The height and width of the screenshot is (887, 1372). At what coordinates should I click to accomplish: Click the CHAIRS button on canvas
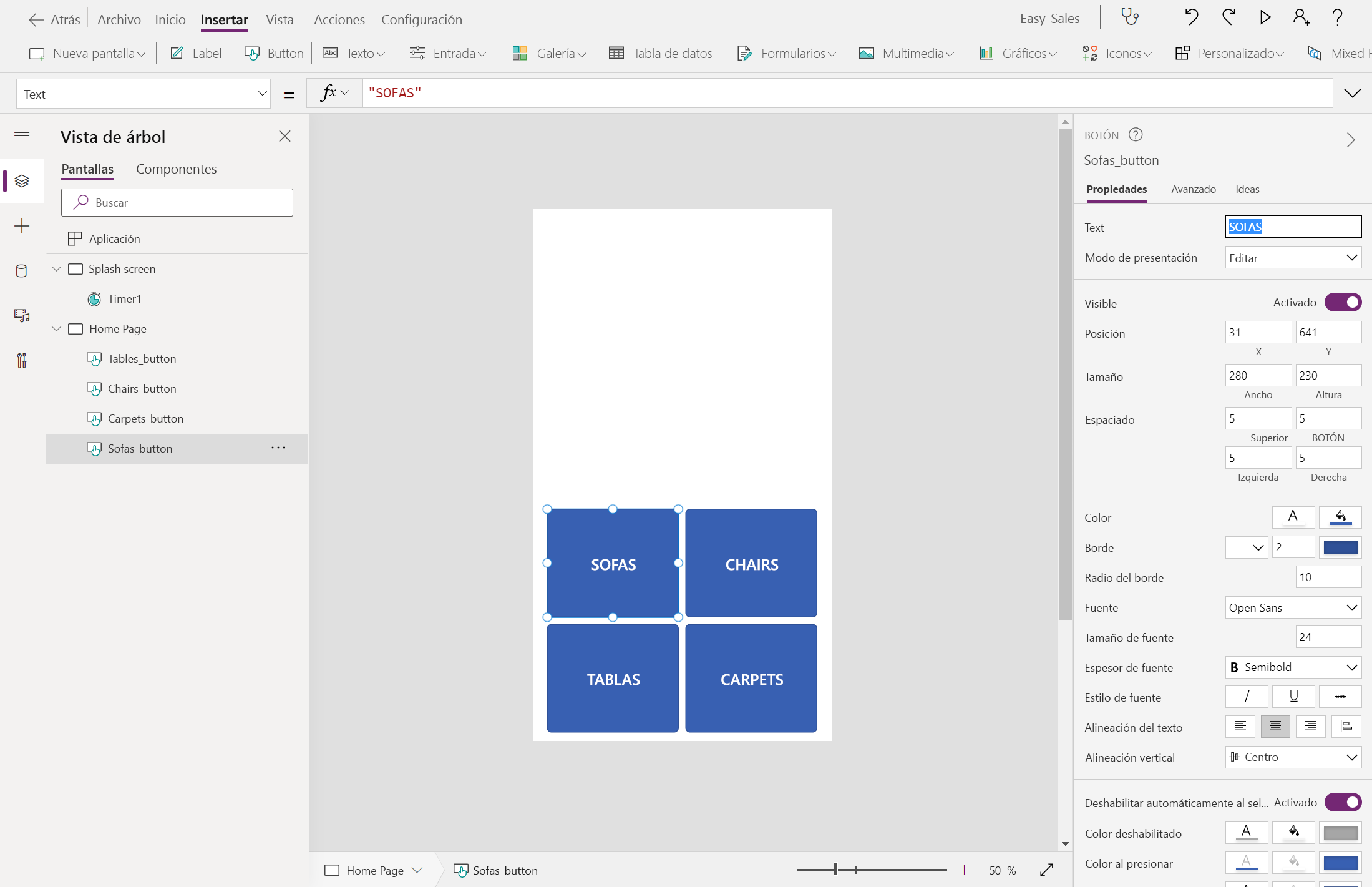[x=751, y=563]
